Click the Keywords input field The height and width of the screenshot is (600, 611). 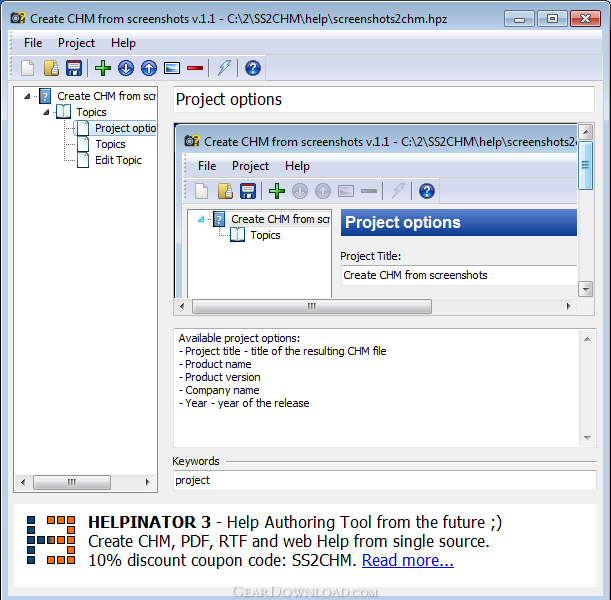click(384, 480)
